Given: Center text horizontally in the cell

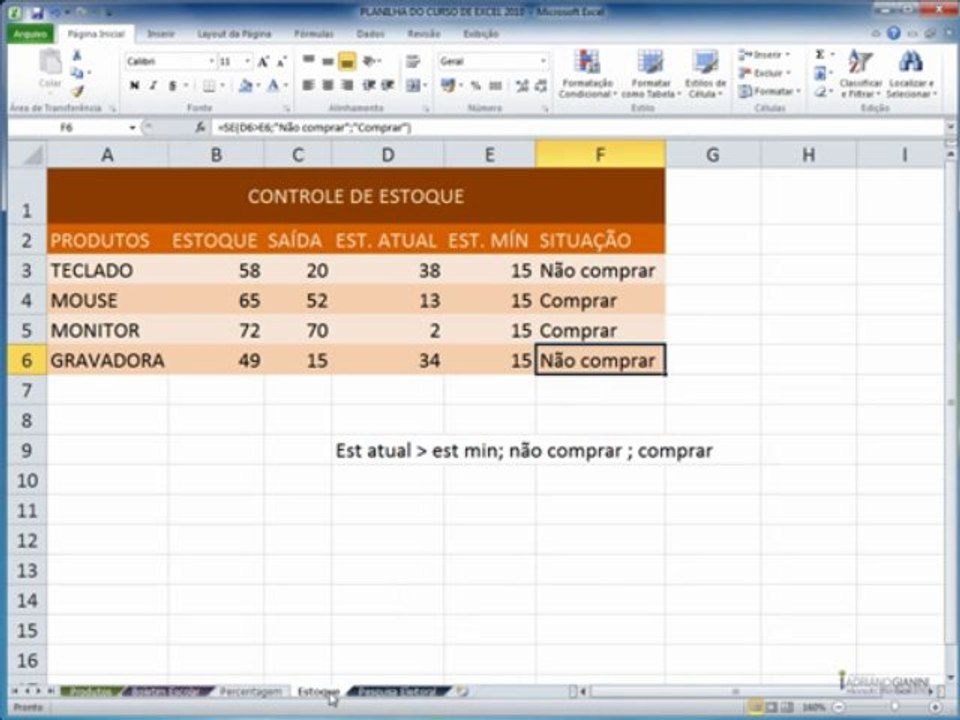Looking at the screenshot, I should pyautogui.click(x=328, y=85).
